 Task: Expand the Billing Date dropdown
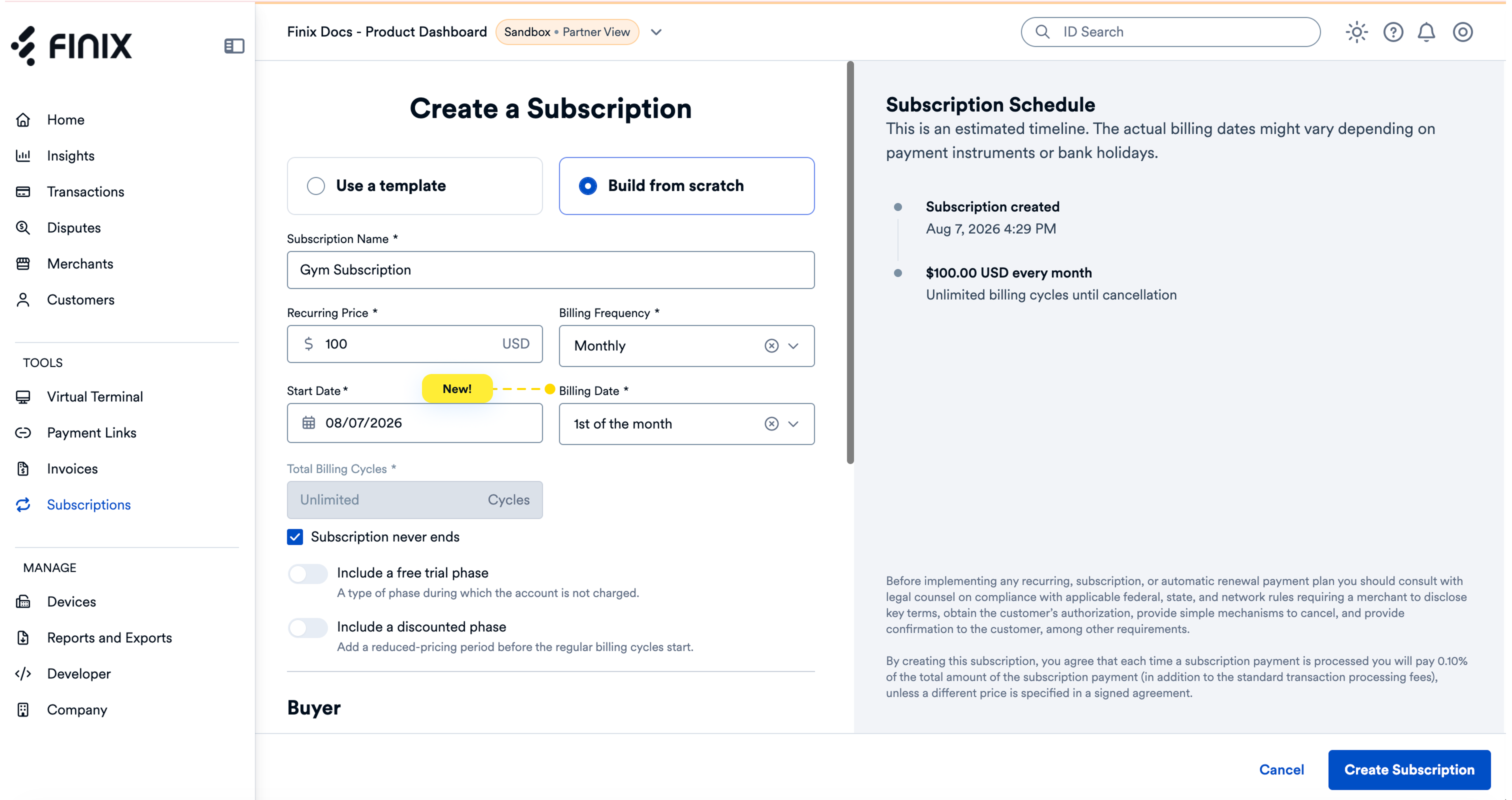(x=793, y=424)
